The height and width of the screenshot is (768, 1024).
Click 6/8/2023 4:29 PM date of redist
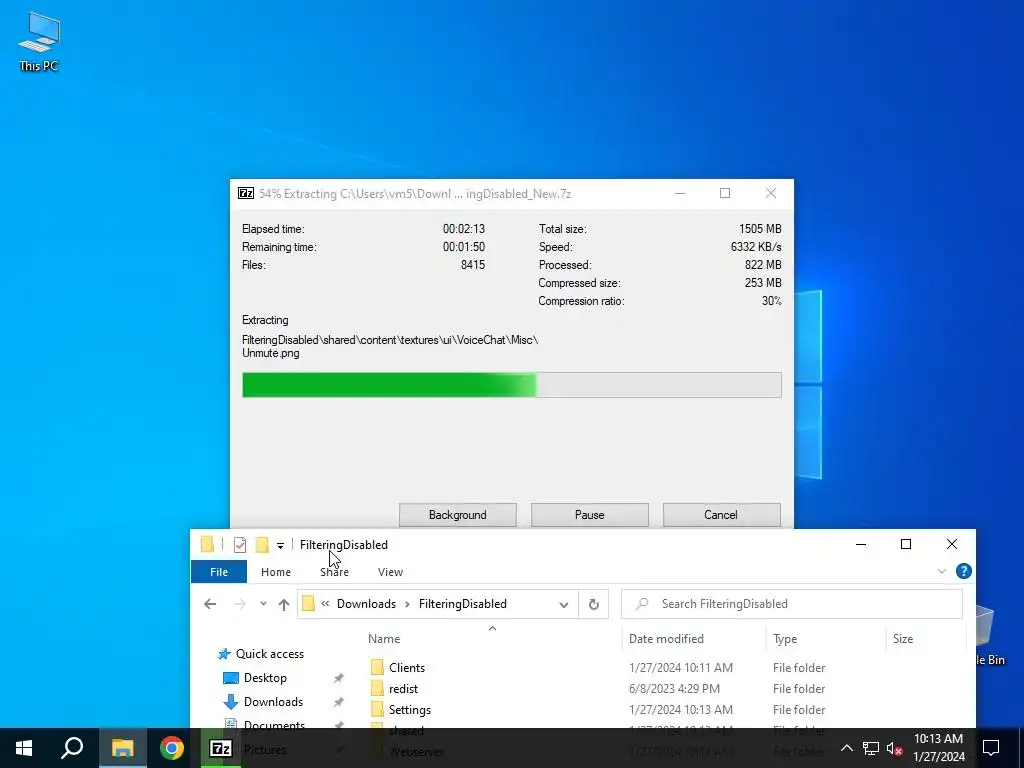tap(674, 688)
